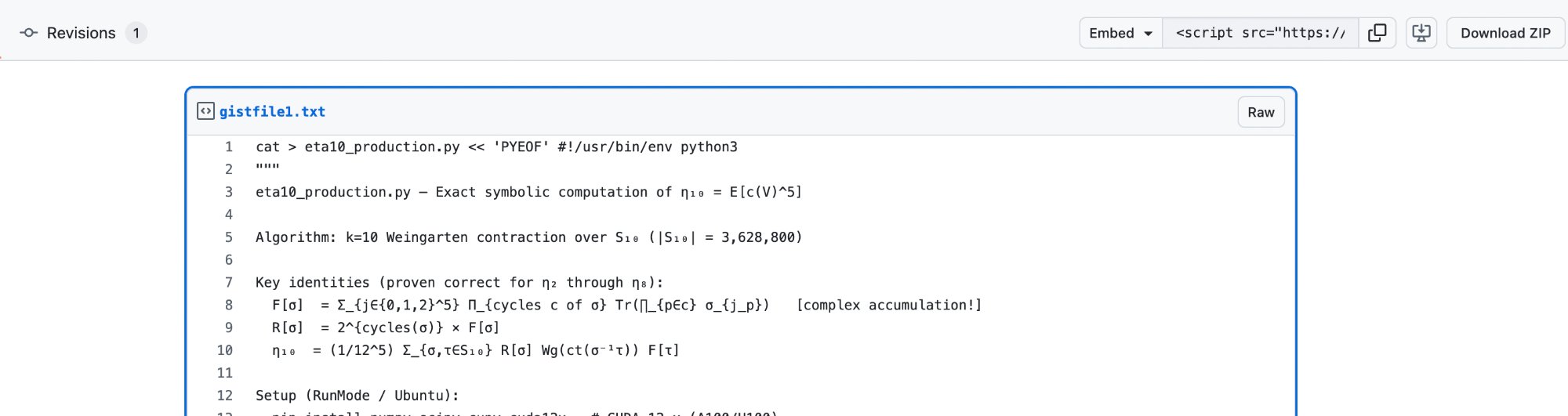View the Raw file contents
The width and height of the screenshot is (1568, 416).
(1261, 112)
